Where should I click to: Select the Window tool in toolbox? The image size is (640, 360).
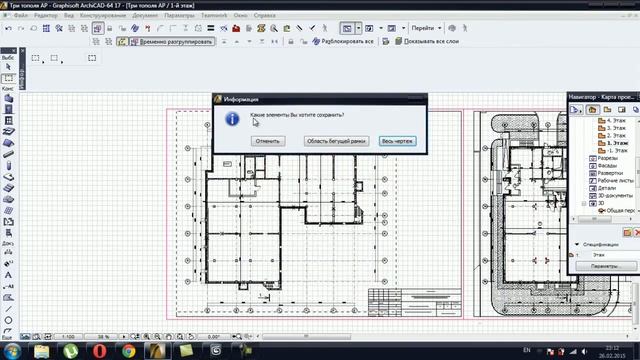tap(8, 121)
